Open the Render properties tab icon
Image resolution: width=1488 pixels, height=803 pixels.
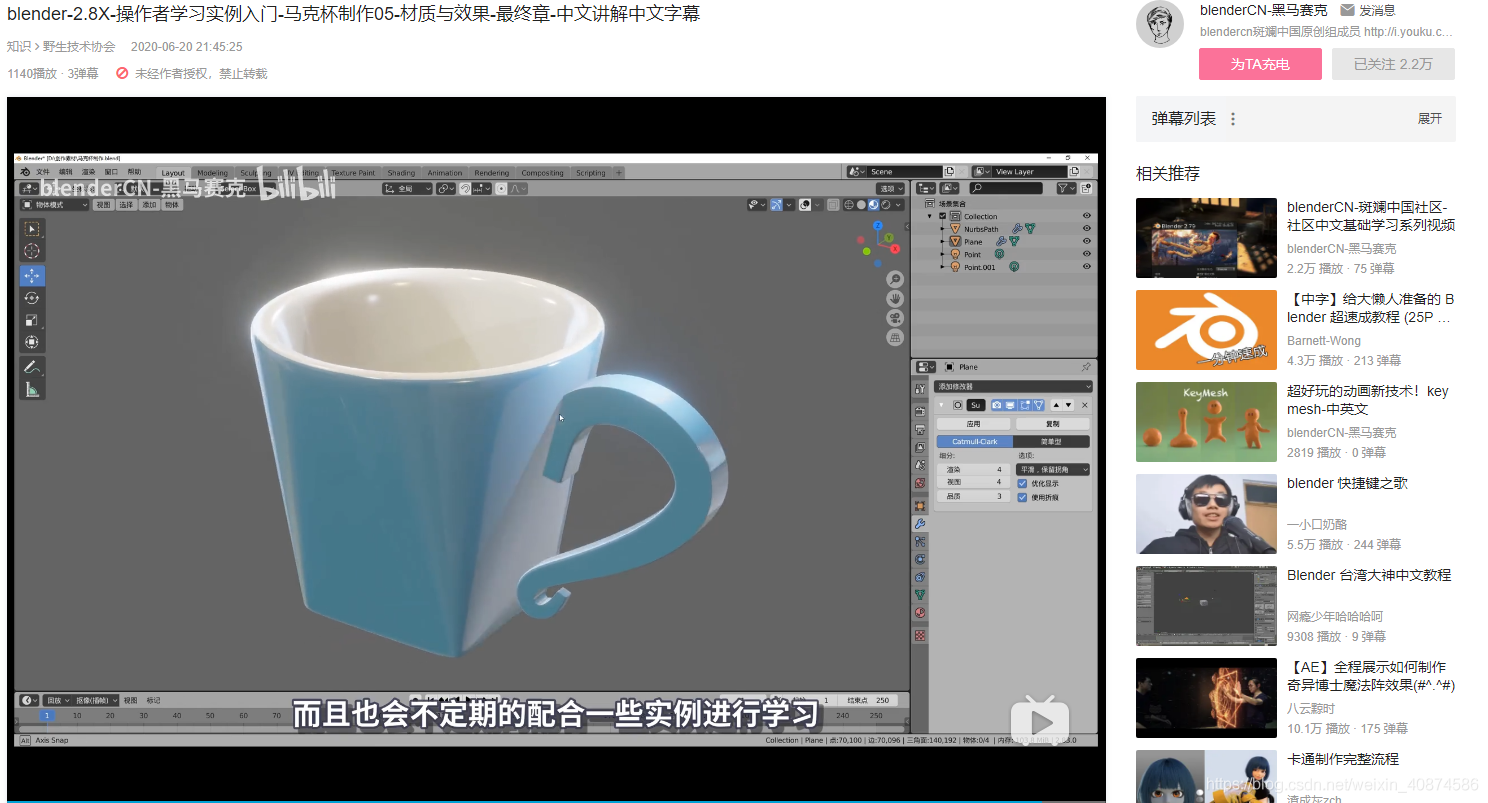tap(920, 411)
